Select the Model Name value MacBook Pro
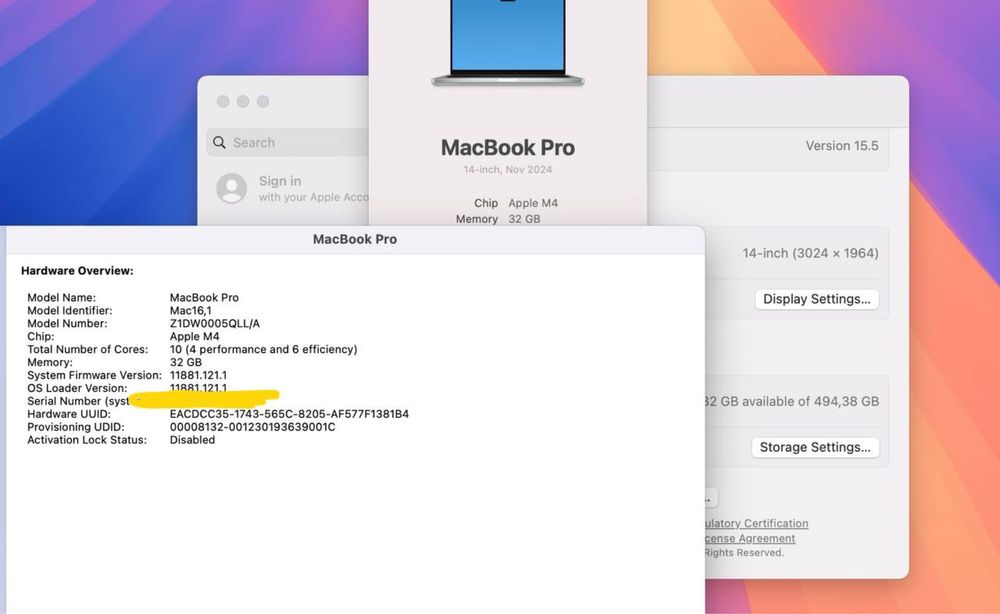1000x614 pixels. tap(204, 297)
